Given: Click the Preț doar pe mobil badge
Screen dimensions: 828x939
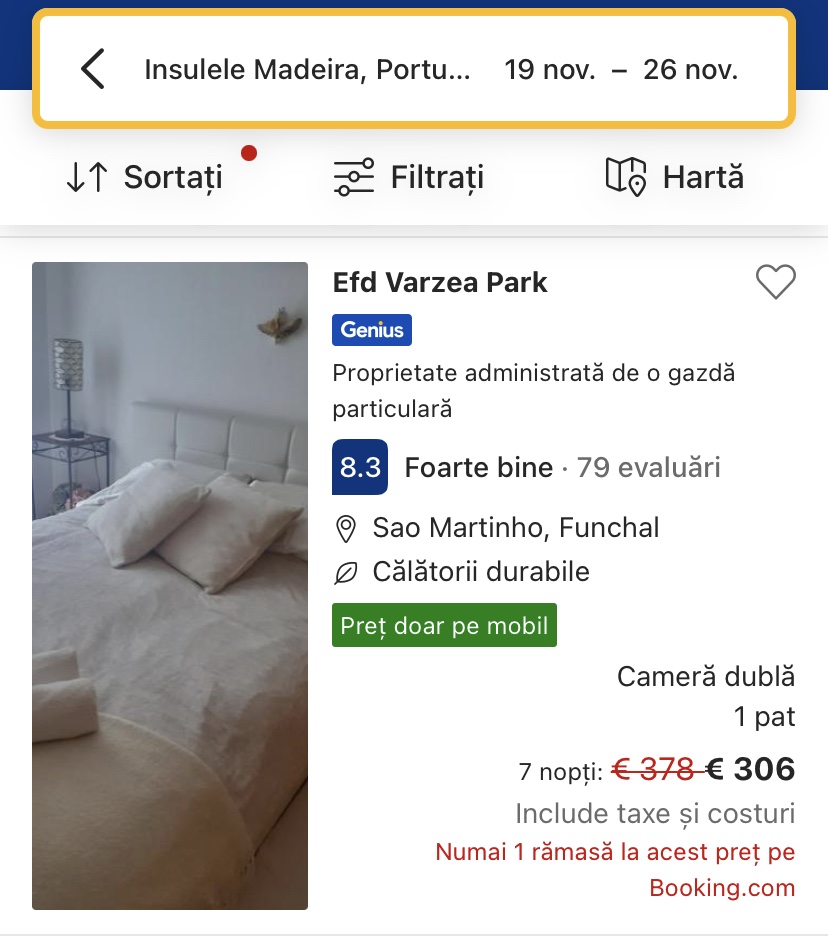Looking at the screenshot, I should (444, 625).
